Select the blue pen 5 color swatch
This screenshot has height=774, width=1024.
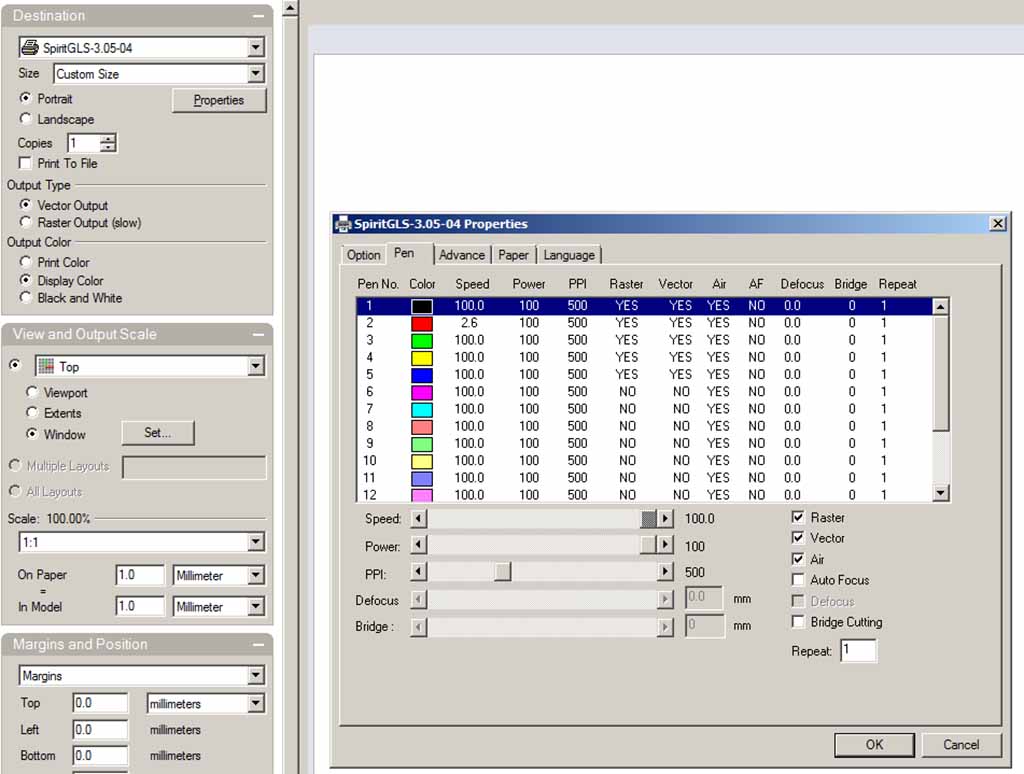click(x=422, y=375)
